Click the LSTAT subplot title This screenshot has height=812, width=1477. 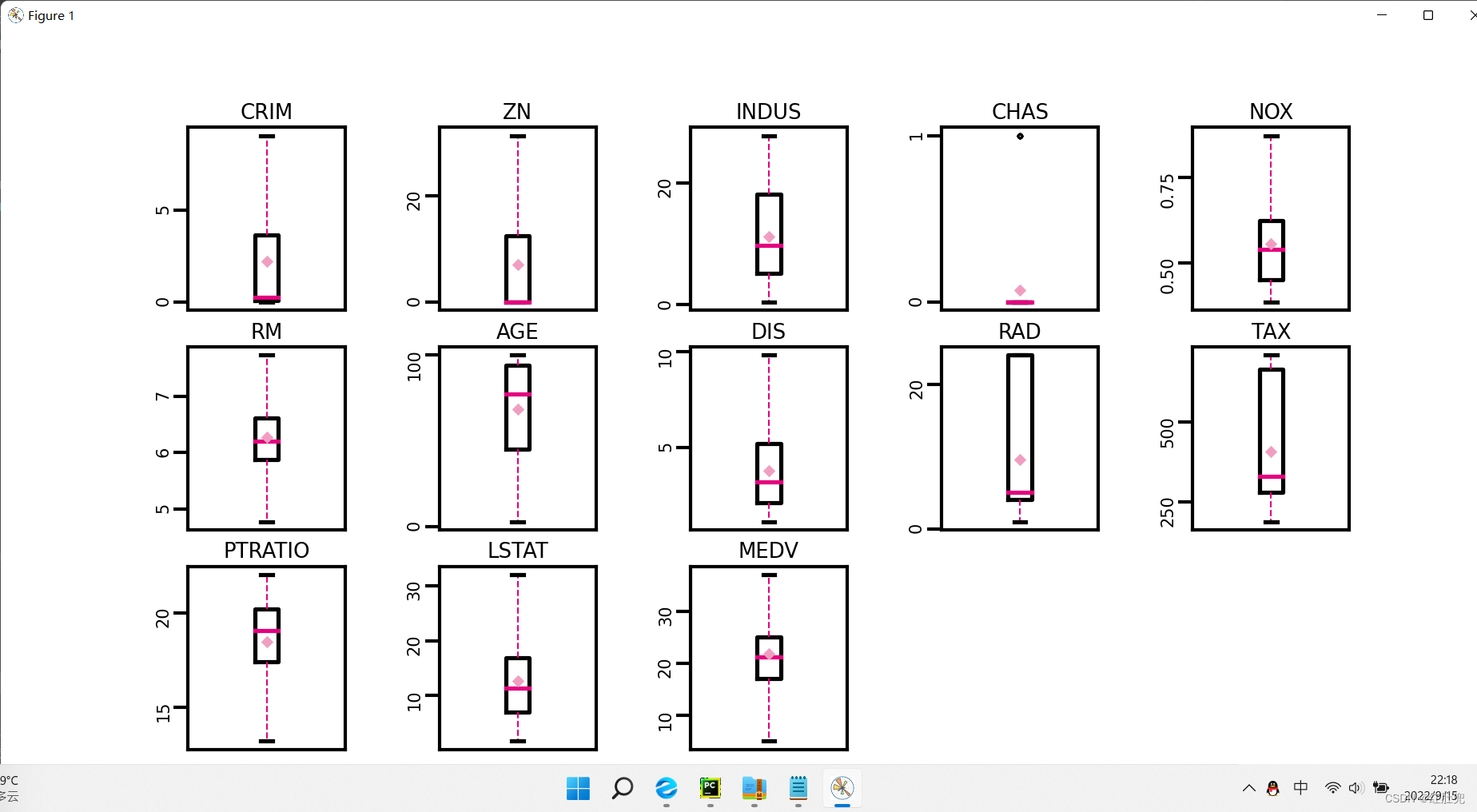tap(517, 551)
